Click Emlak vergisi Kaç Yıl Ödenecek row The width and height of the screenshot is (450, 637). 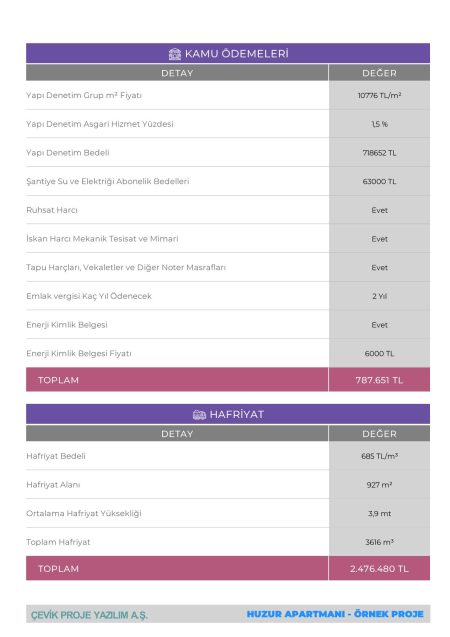point(228,296)
